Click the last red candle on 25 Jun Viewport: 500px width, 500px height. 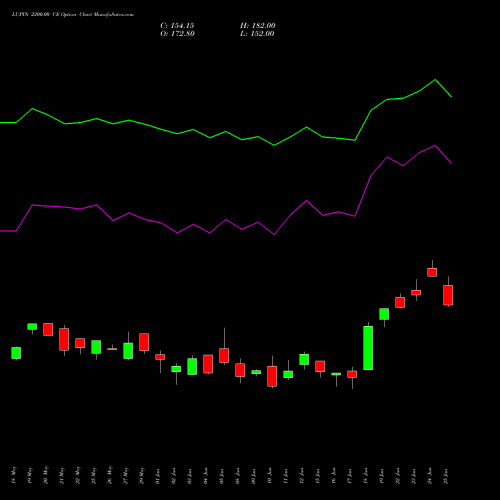[448, 295]
